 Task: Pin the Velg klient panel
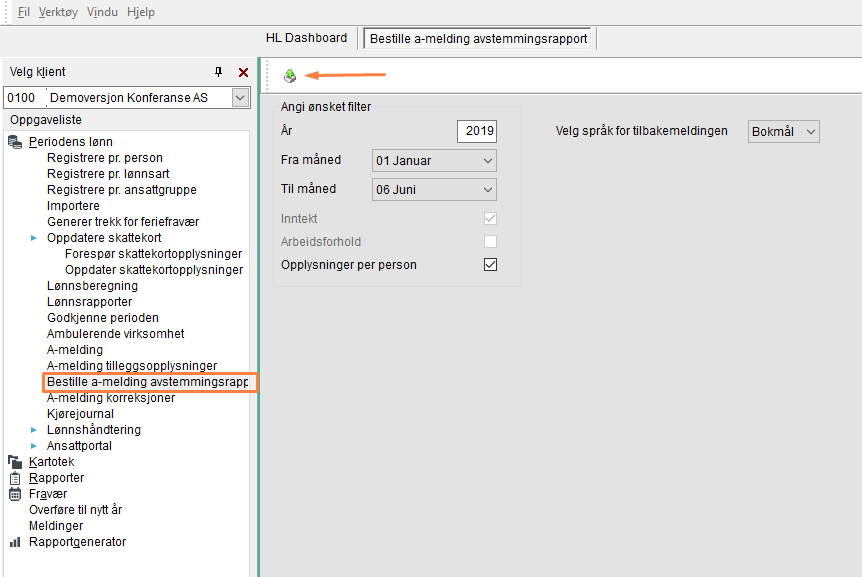pos(218,71)
